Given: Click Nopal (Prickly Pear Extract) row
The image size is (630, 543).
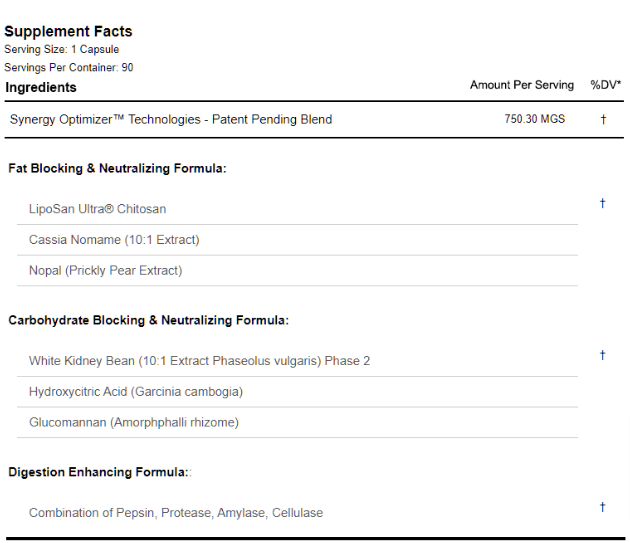Looking at the screenshot, I should [297, 270].
